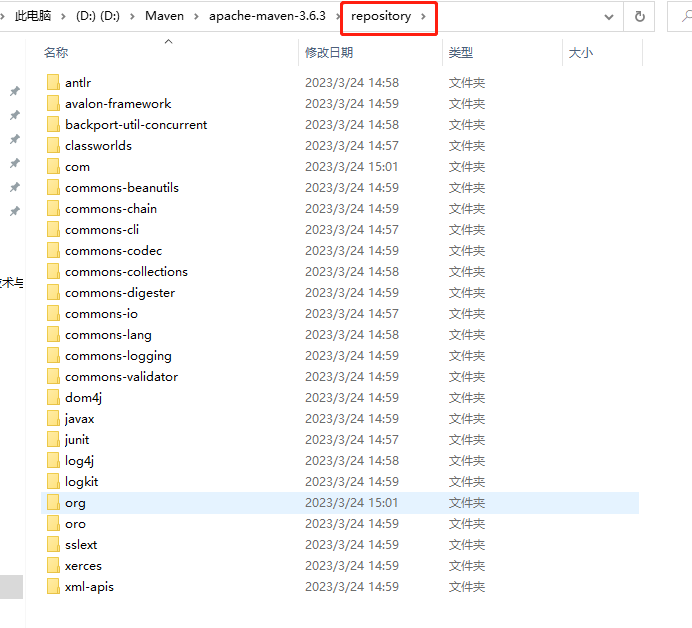Select the classworlds folder name
The height and width of the screenshot is (628, 692).
tap(98, 145)
